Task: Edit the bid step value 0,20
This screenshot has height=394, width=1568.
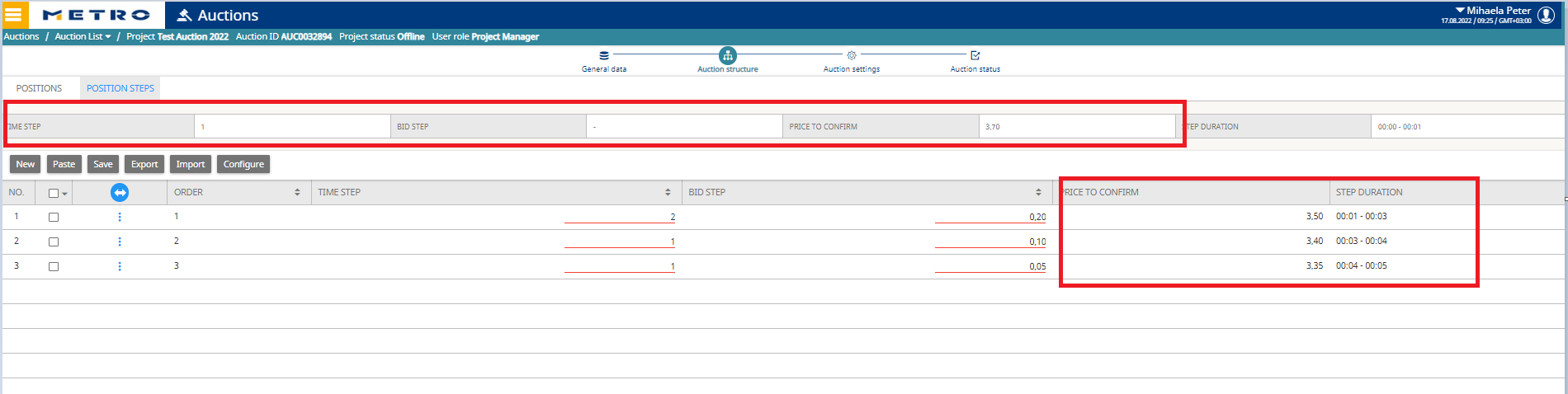Action: pos(990,217)
